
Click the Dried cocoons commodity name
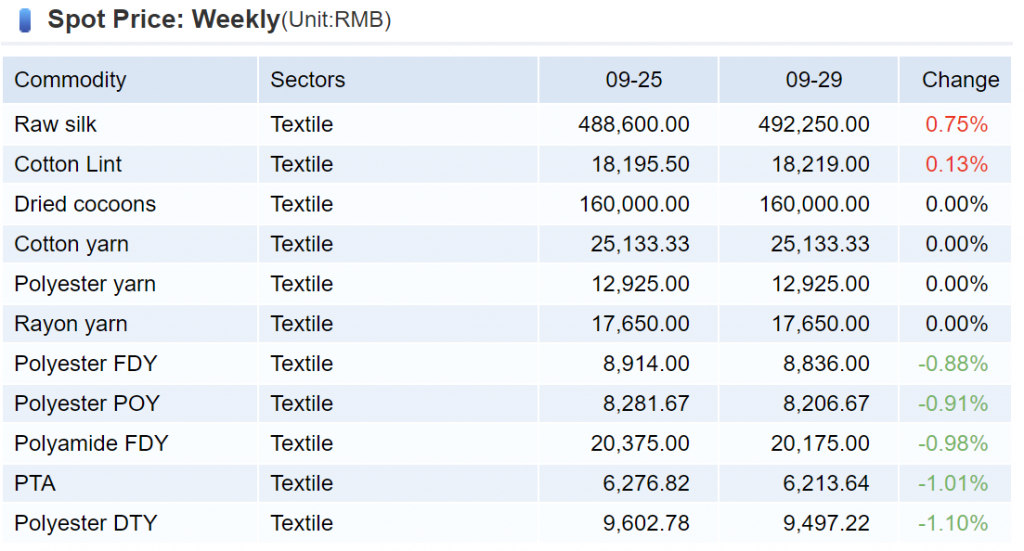click(85, 205)
